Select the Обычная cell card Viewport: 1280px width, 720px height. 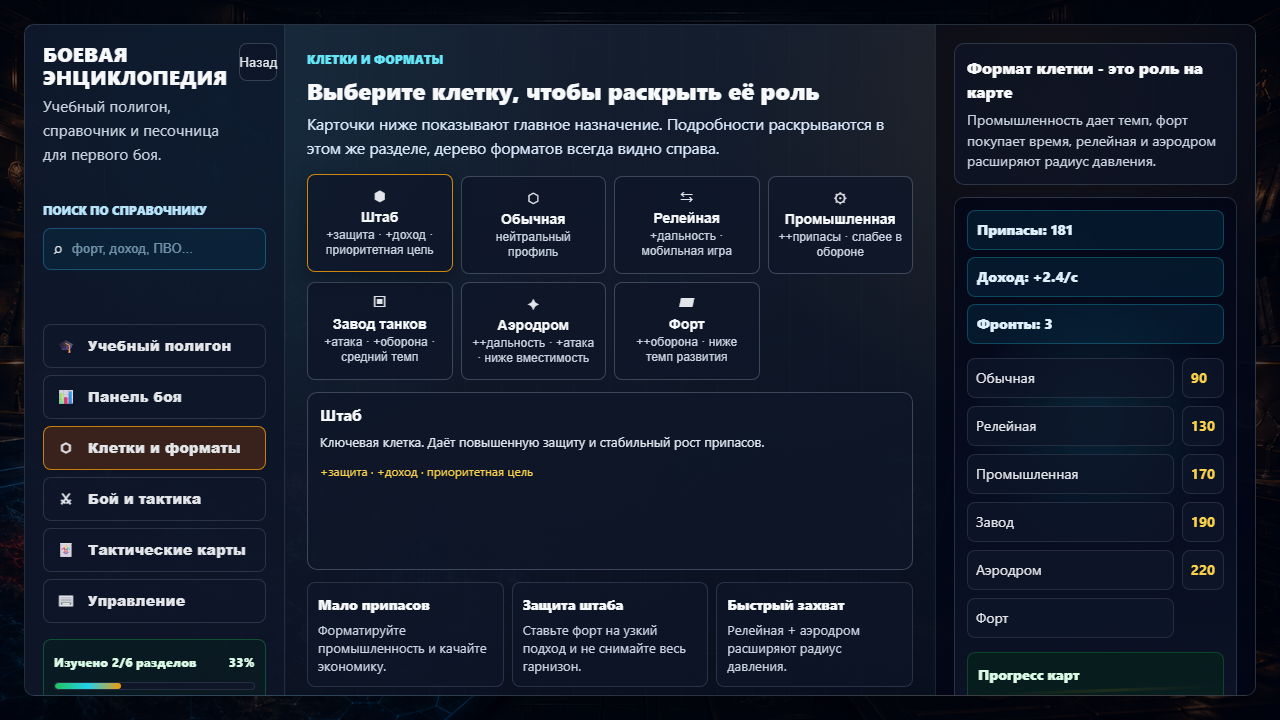[x=533, y=225]
